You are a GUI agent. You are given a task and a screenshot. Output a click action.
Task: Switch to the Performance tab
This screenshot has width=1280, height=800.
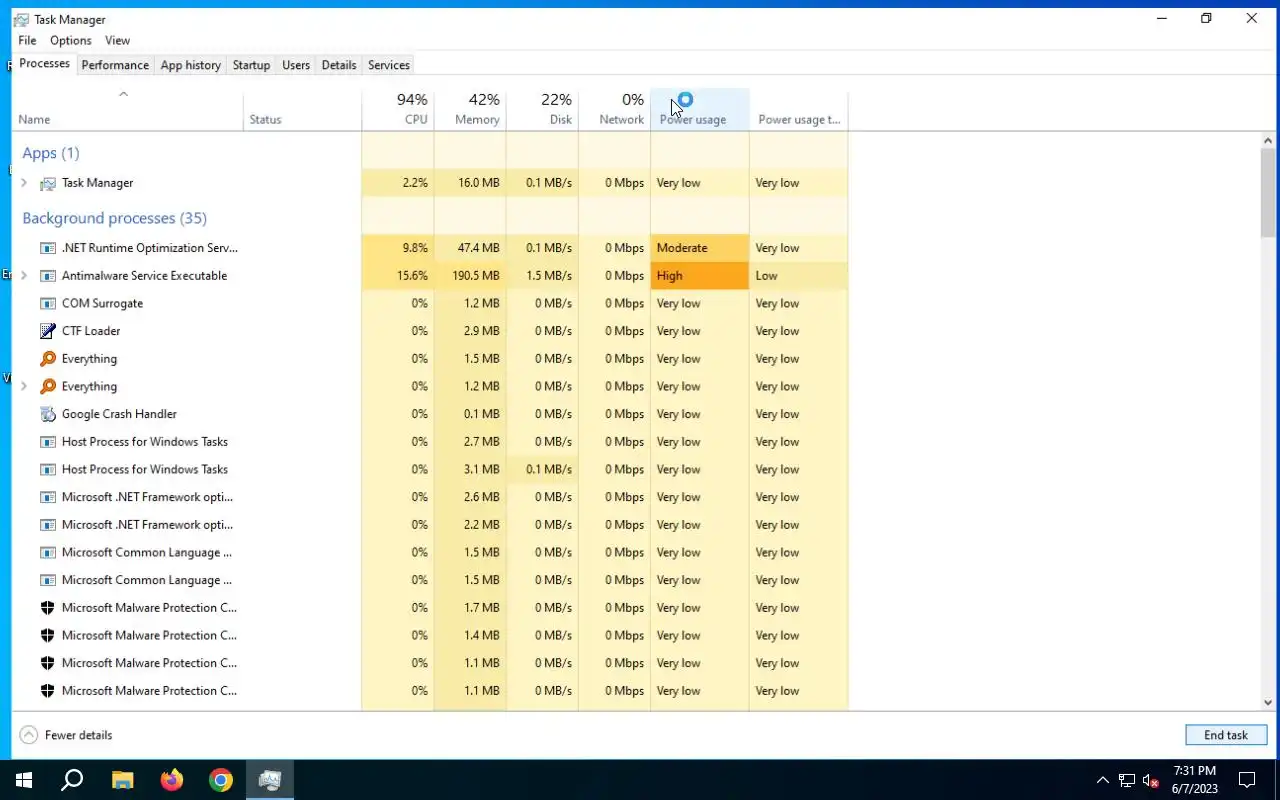tap(115, 65)
